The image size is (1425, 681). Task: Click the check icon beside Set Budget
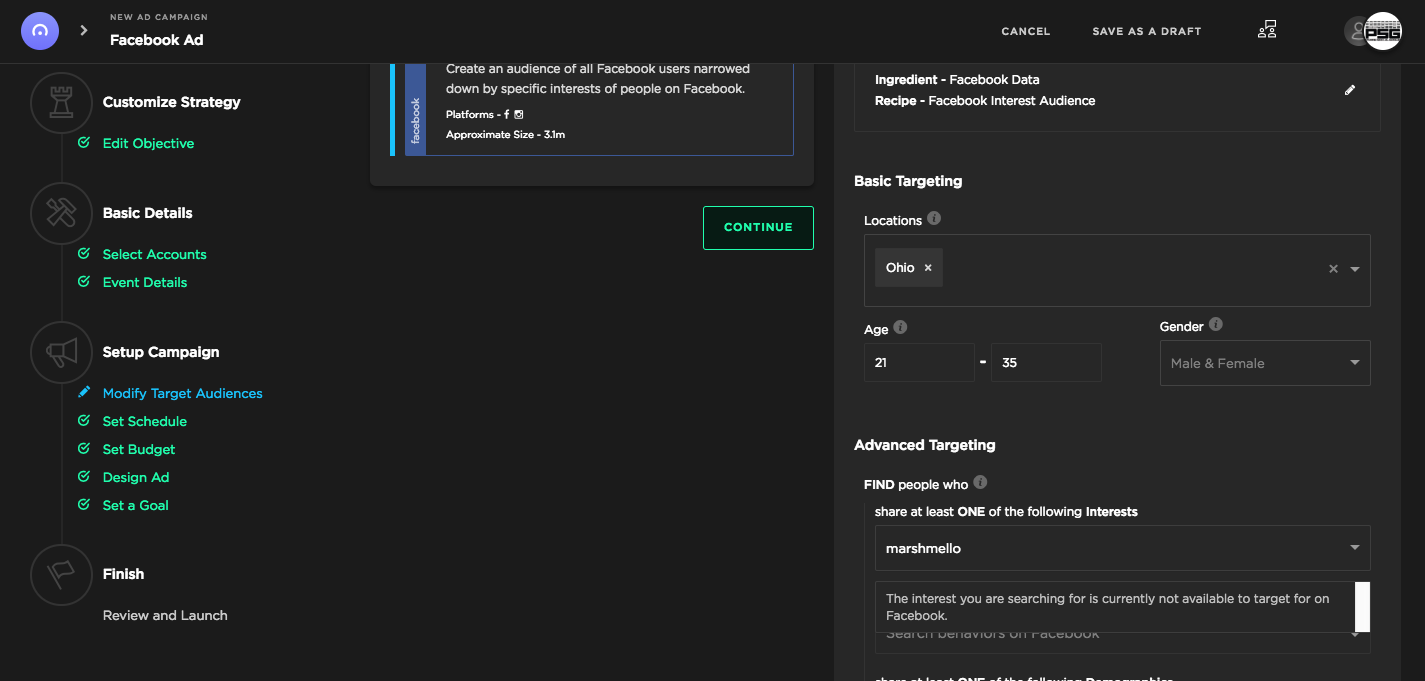coord(84,449)
